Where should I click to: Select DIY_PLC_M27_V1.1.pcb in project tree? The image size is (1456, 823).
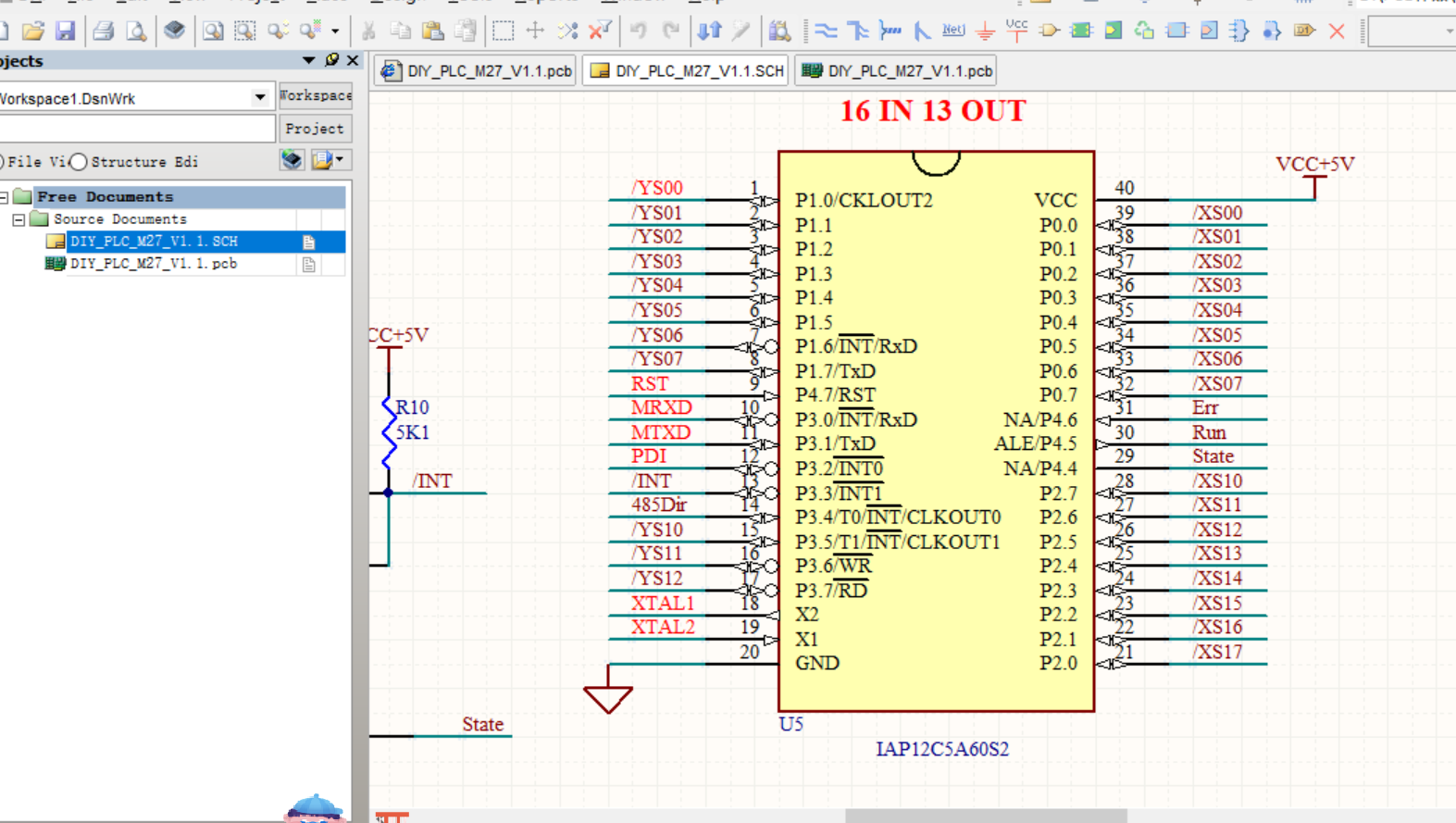tap(154, 264)
